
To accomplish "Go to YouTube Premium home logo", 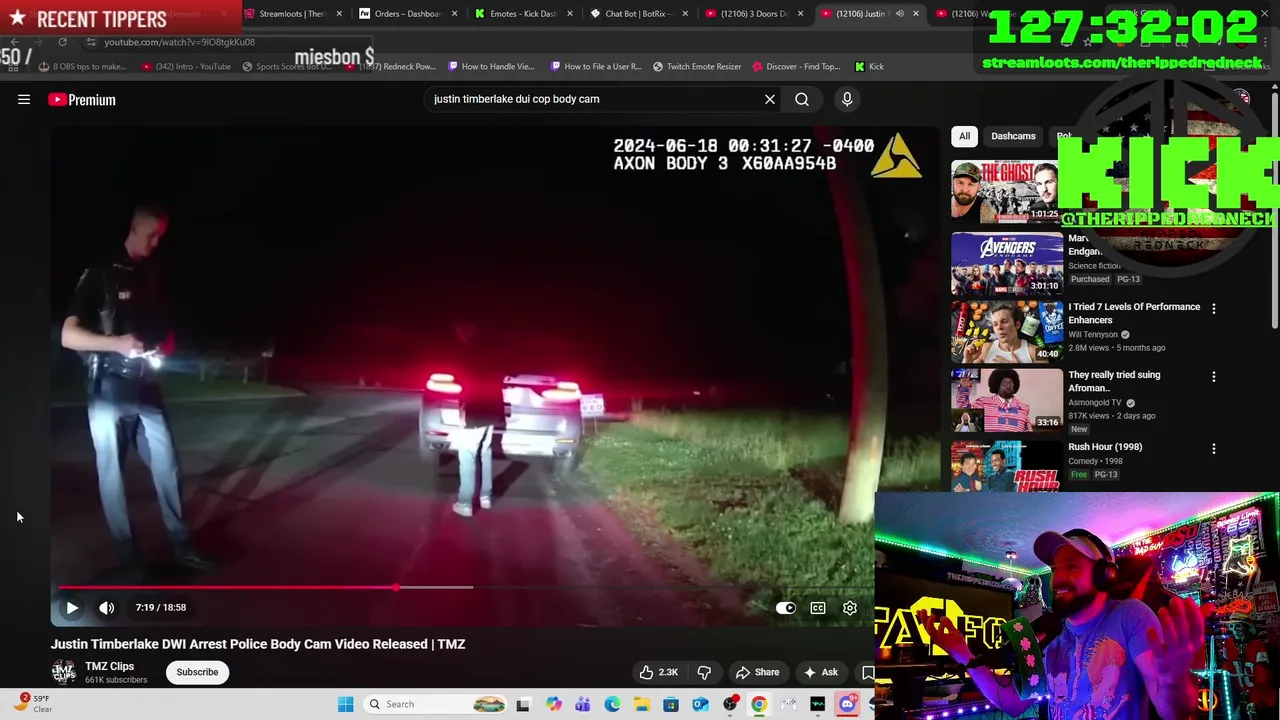I will [82, 100].
